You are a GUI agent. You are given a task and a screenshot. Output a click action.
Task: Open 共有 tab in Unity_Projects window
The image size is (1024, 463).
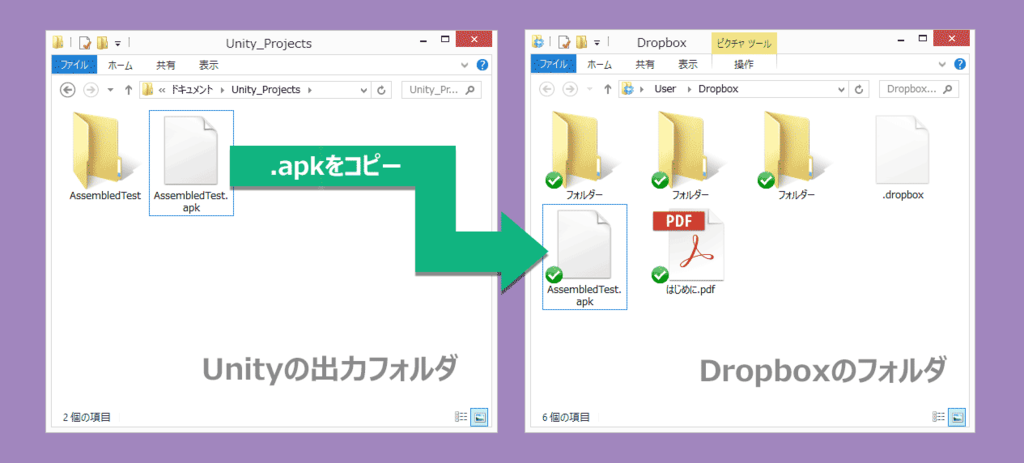point(166,65)
